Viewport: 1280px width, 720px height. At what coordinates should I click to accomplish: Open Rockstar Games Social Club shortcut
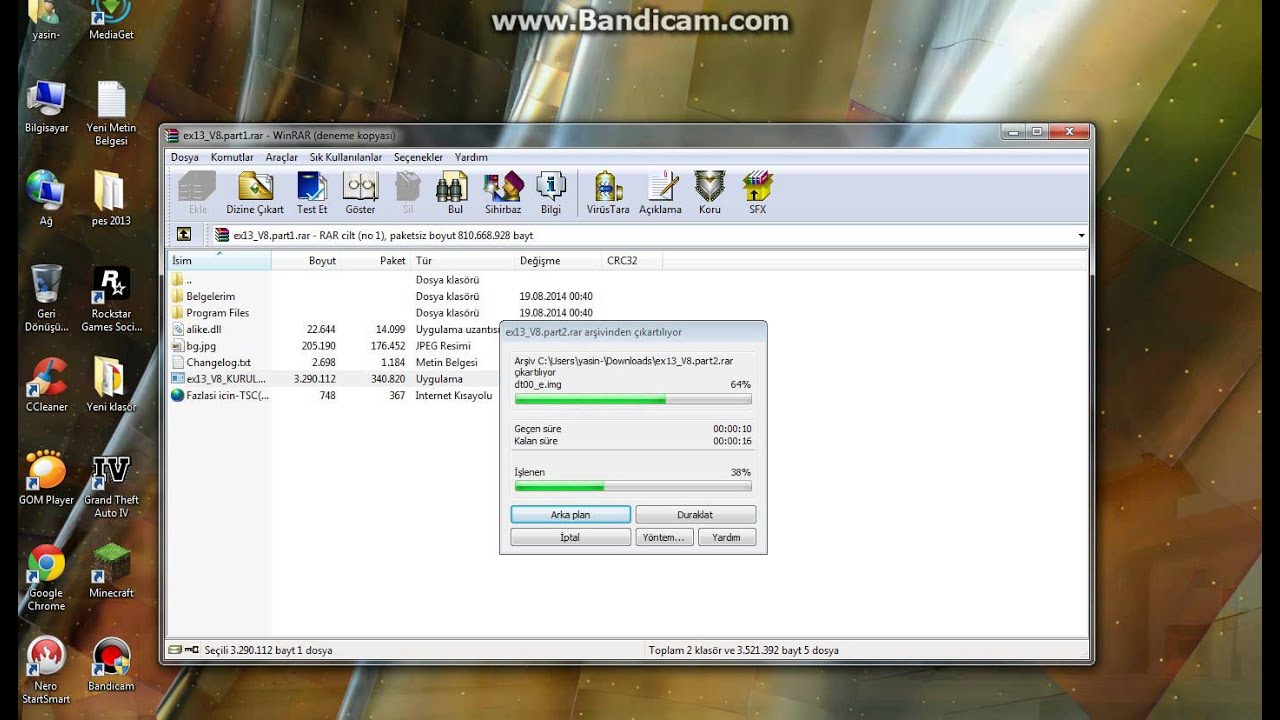click(111, 298)
